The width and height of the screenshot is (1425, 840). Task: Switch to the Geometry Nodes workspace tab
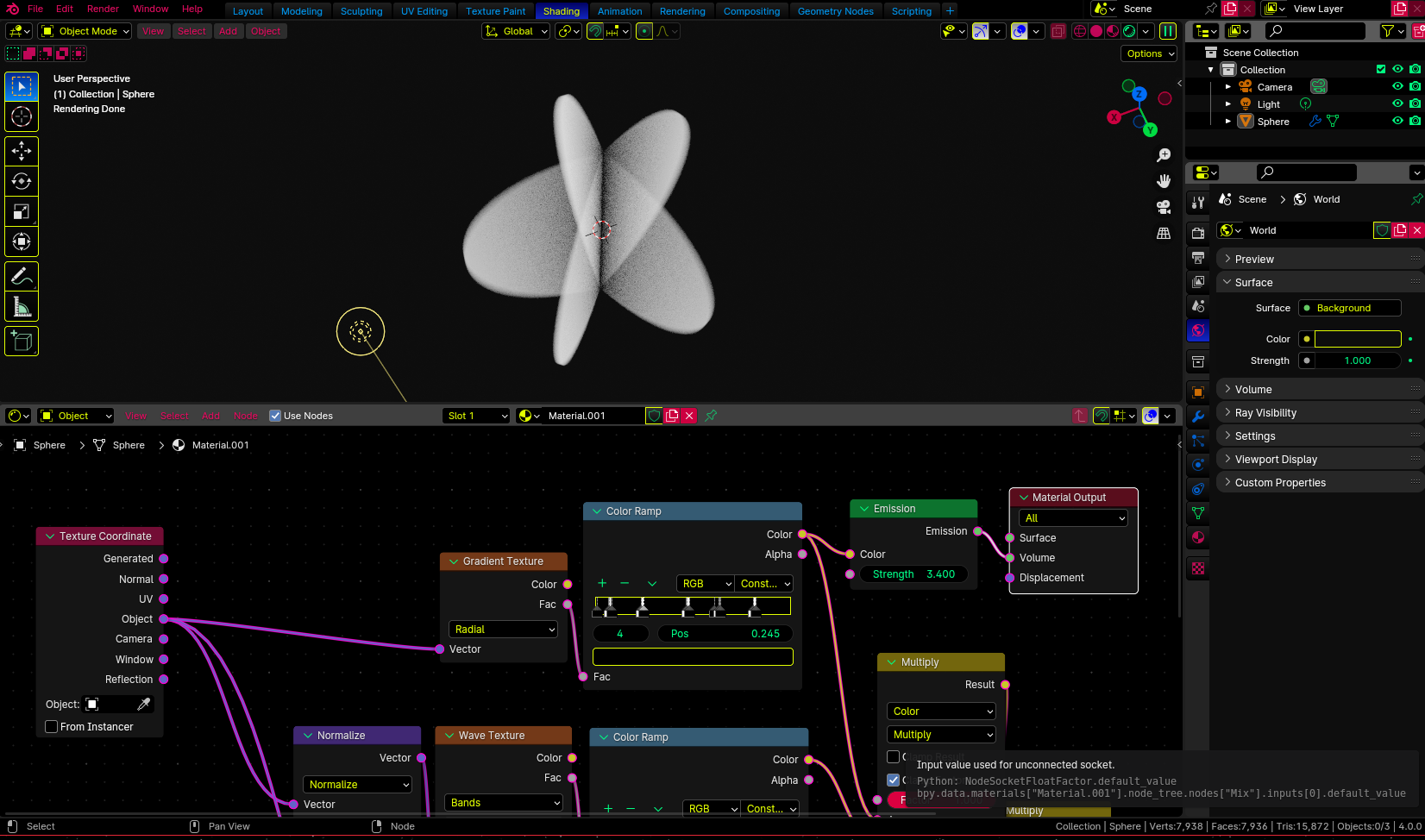point(835,11)
